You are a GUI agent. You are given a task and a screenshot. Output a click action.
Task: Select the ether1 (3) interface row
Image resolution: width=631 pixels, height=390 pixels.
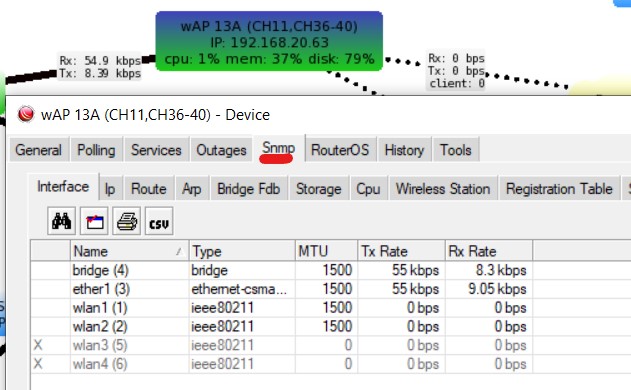point(282,289)
